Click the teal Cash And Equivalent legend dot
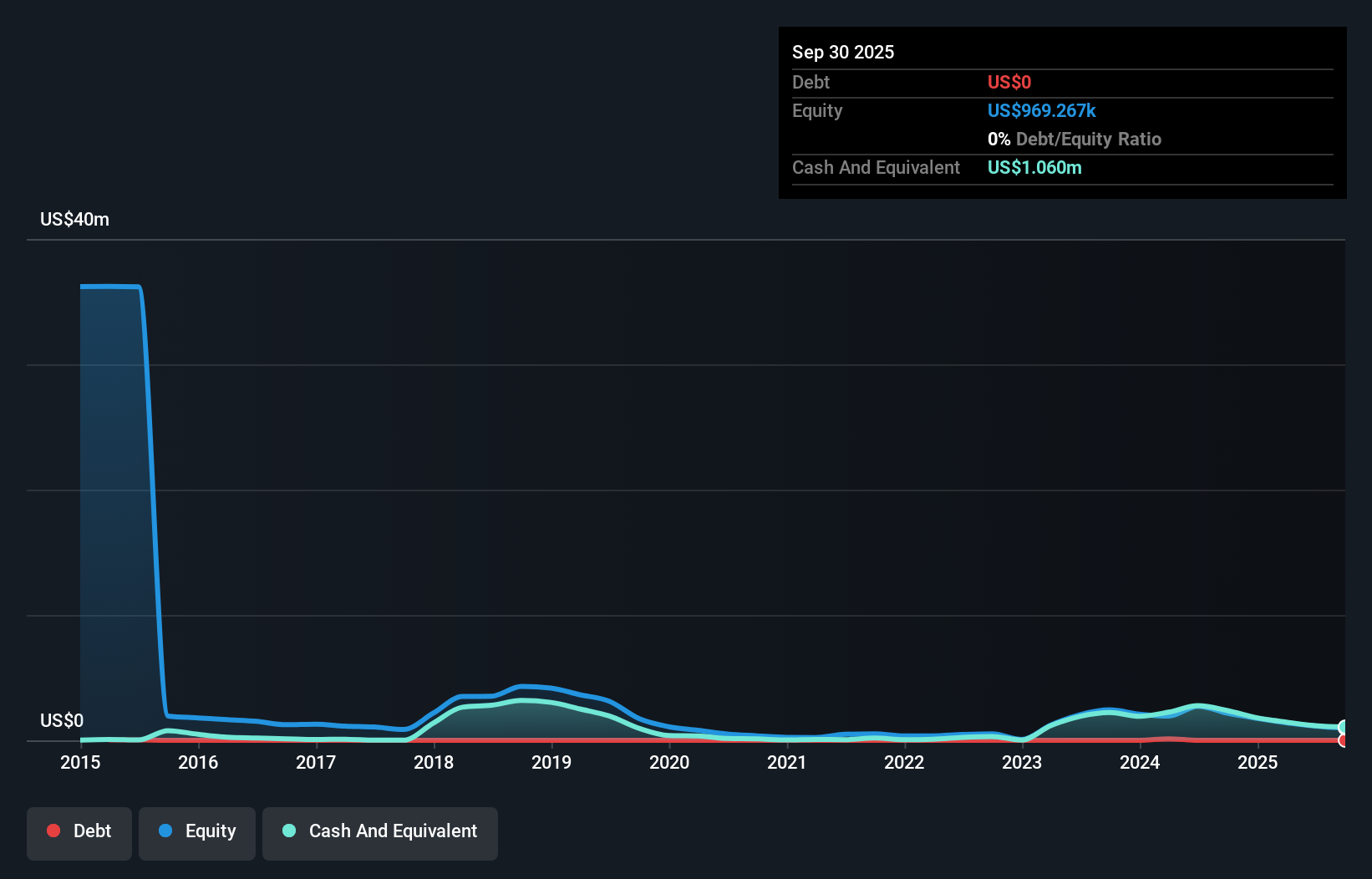1372x879 pixels. click(288, 831)
